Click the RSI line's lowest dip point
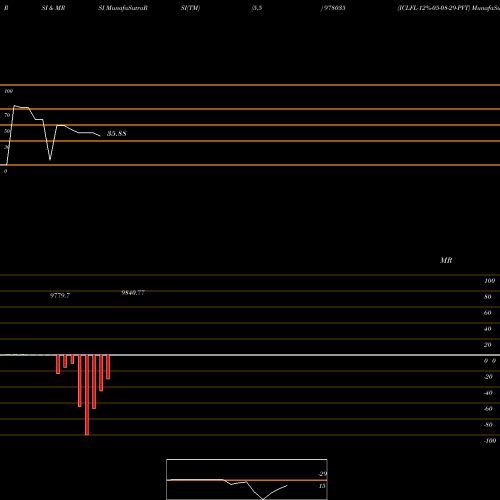 click(x=50, y=159)
